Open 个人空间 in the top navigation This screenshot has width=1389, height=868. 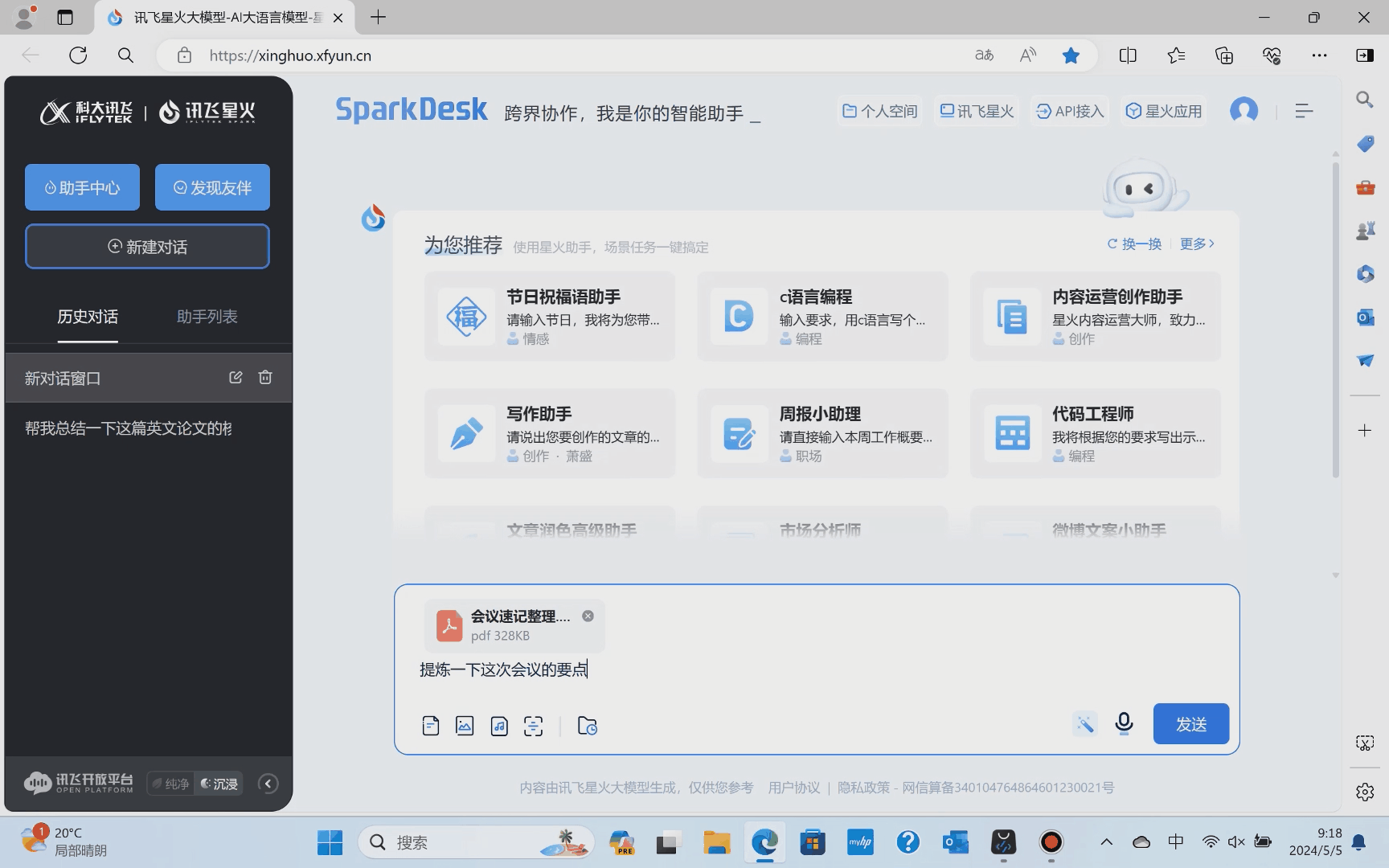(x=879, y=111)
